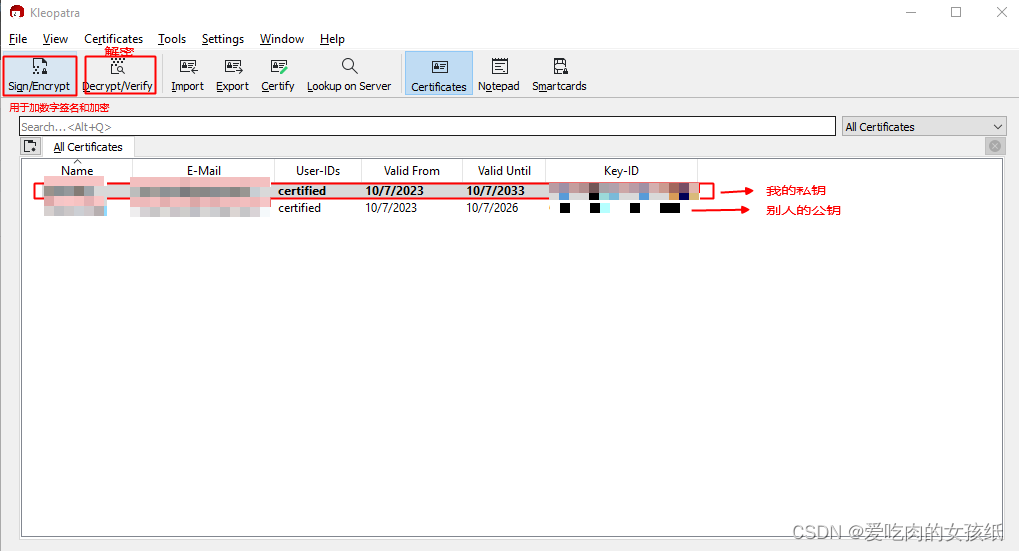
Task: Open the Sign/Encrypt tool
Action: 39,75
